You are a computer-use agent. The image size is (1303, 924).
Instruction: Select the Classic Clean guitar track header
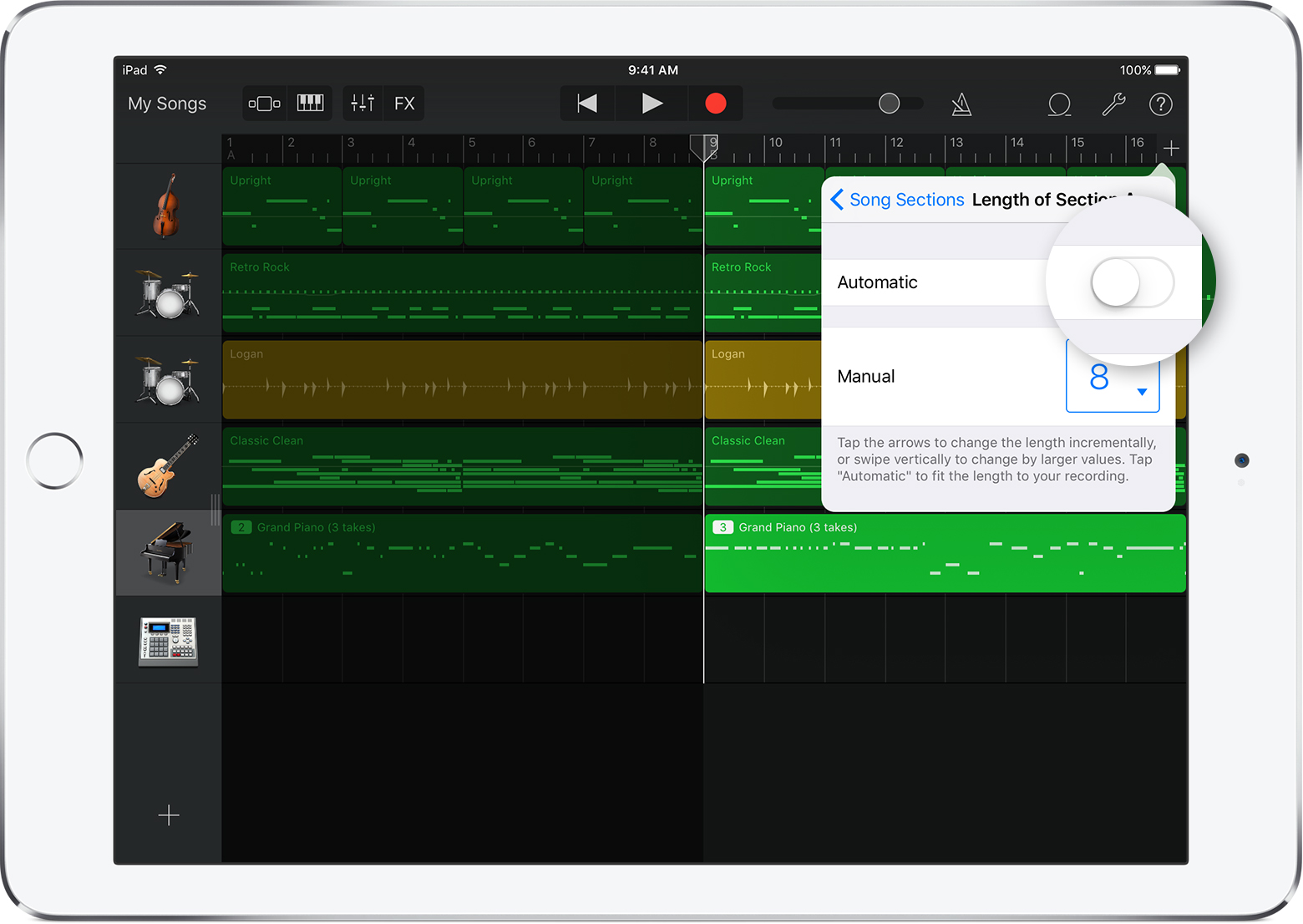[168, 466]
